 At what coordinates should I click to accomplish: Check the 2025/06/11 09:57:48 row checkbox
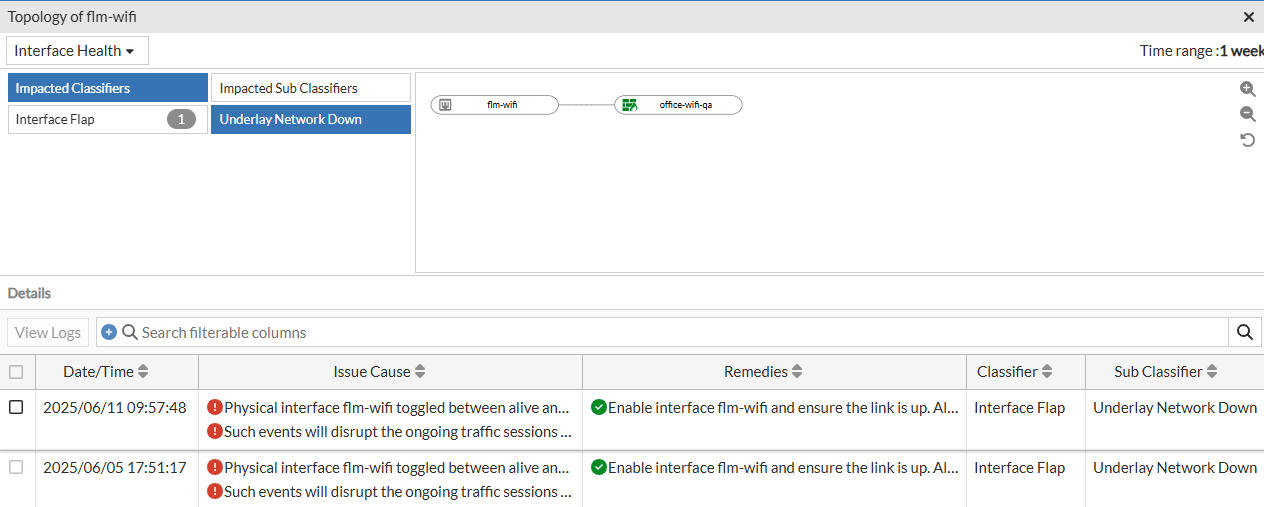16,407
